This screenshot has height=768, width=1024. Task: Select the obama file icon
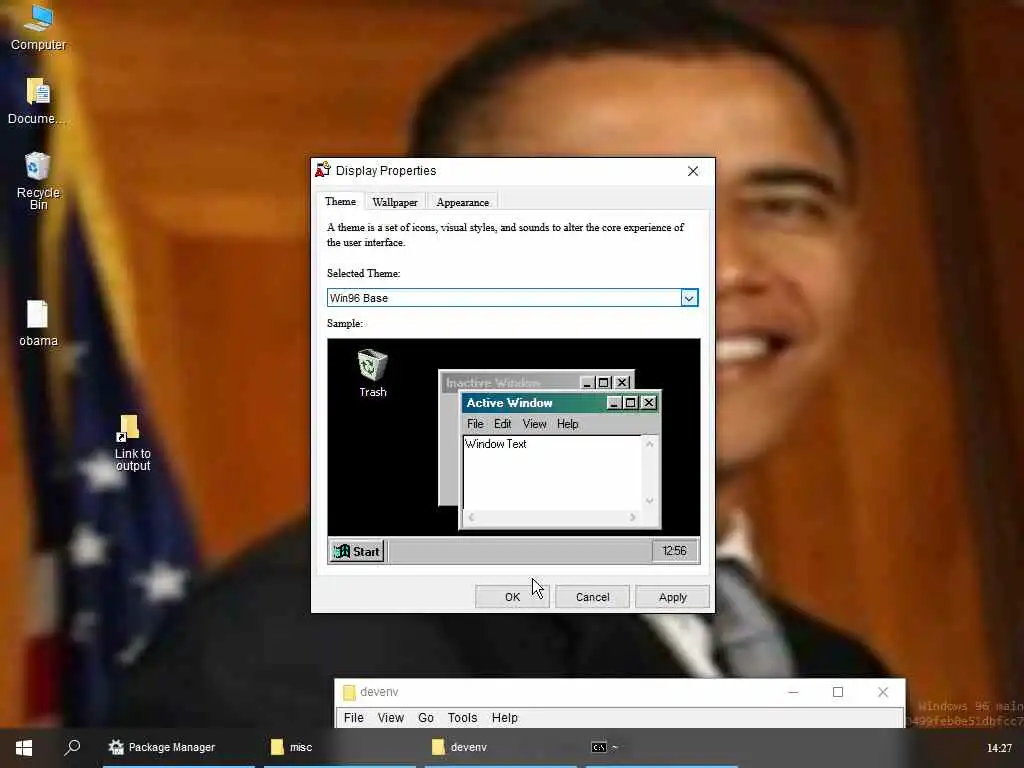point(38,323)
